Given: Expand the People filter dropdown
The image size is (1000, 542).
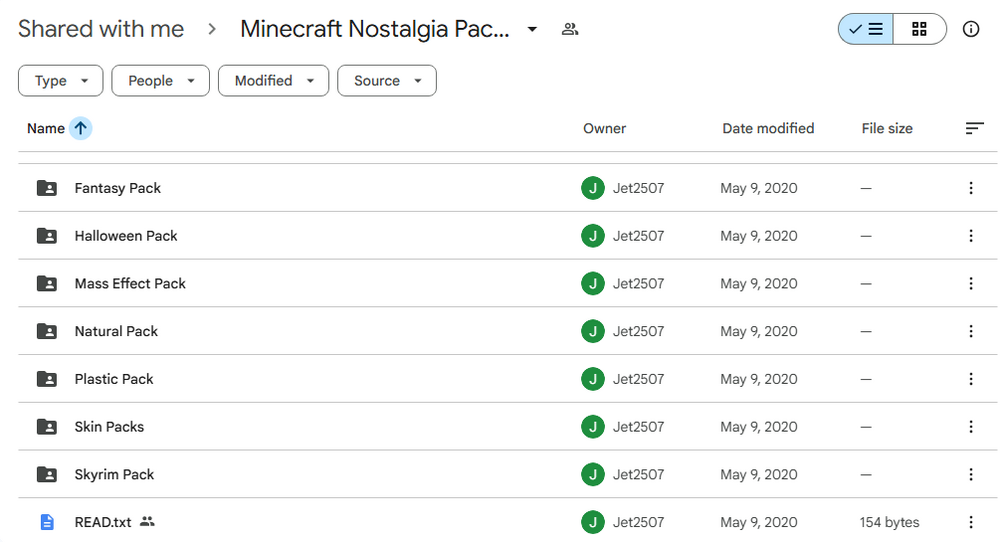Looking at the screenshot, I should click(161, 81).
